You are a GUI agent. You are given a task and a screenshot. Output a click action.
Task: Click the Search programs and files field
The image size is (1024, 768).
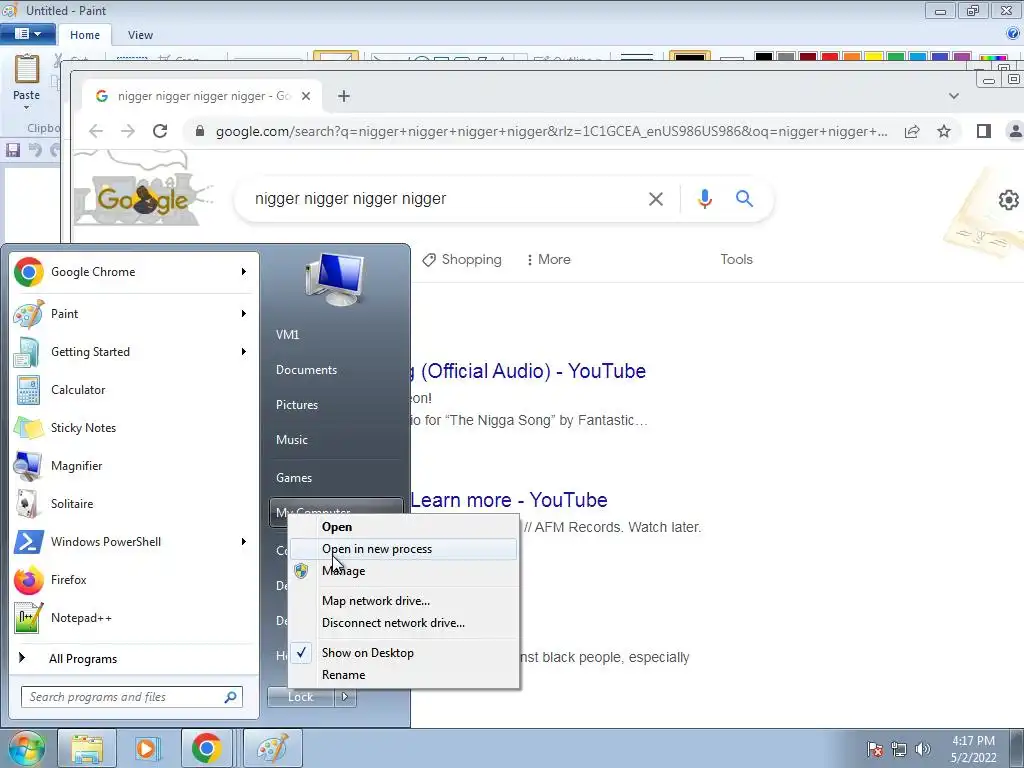[131, 697]
